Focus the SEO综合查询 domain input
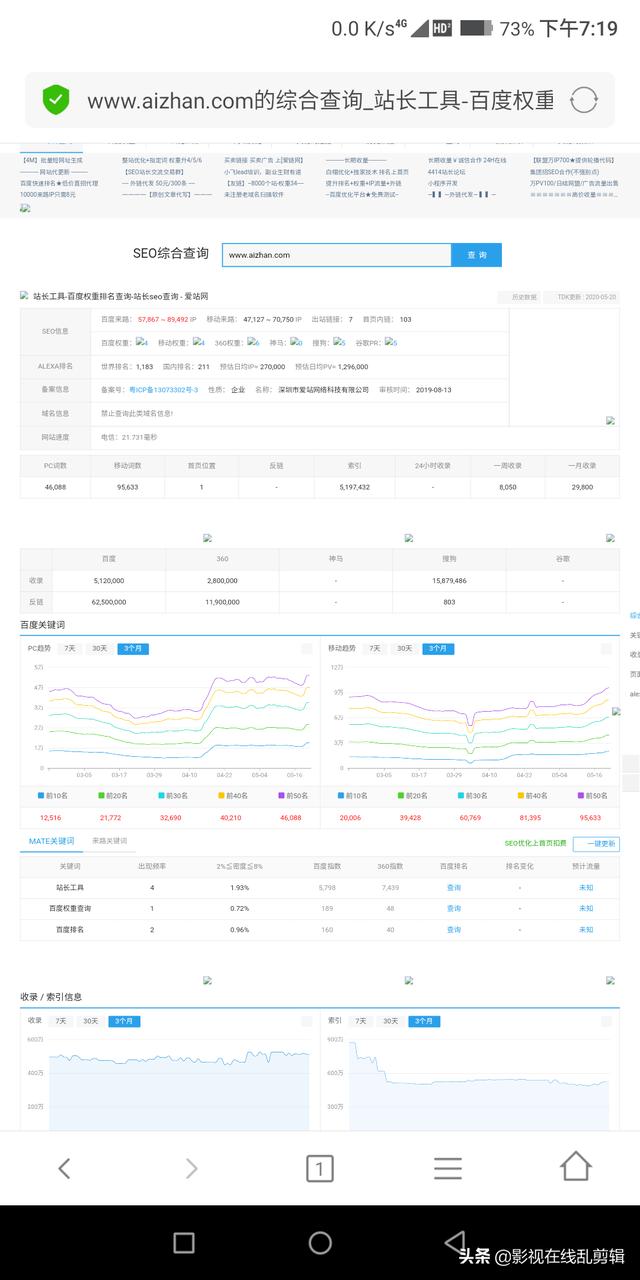 (336, 255)
